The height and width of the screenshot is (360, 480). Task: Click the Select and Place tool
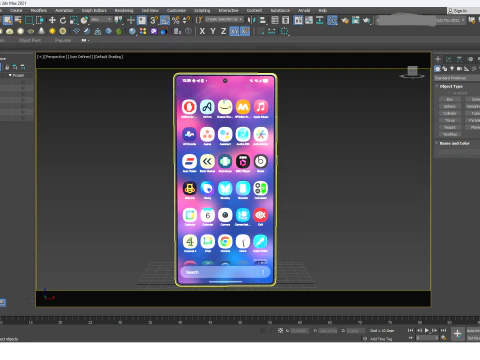click(84, 20)
